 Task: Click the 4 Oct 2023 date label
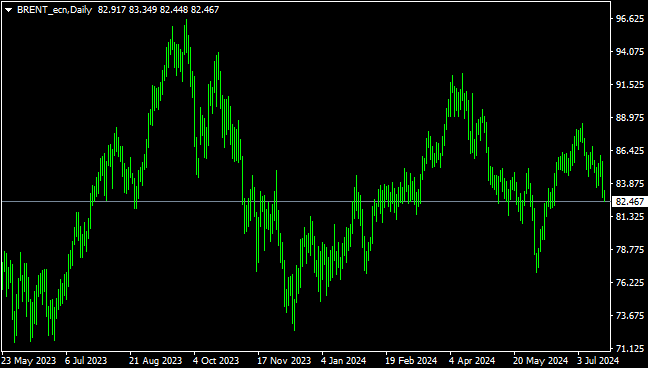coord(216,361)
